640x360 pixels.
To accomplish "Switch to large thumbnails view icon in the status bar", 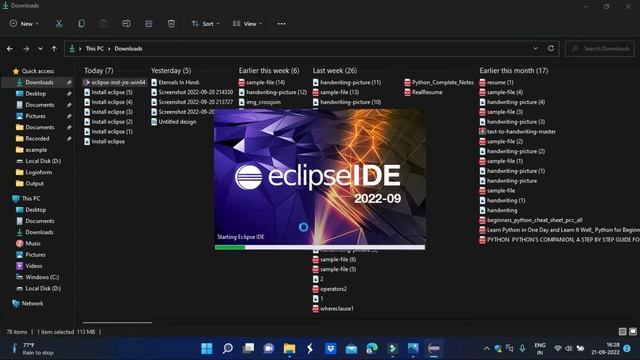I will click(632, 331).
